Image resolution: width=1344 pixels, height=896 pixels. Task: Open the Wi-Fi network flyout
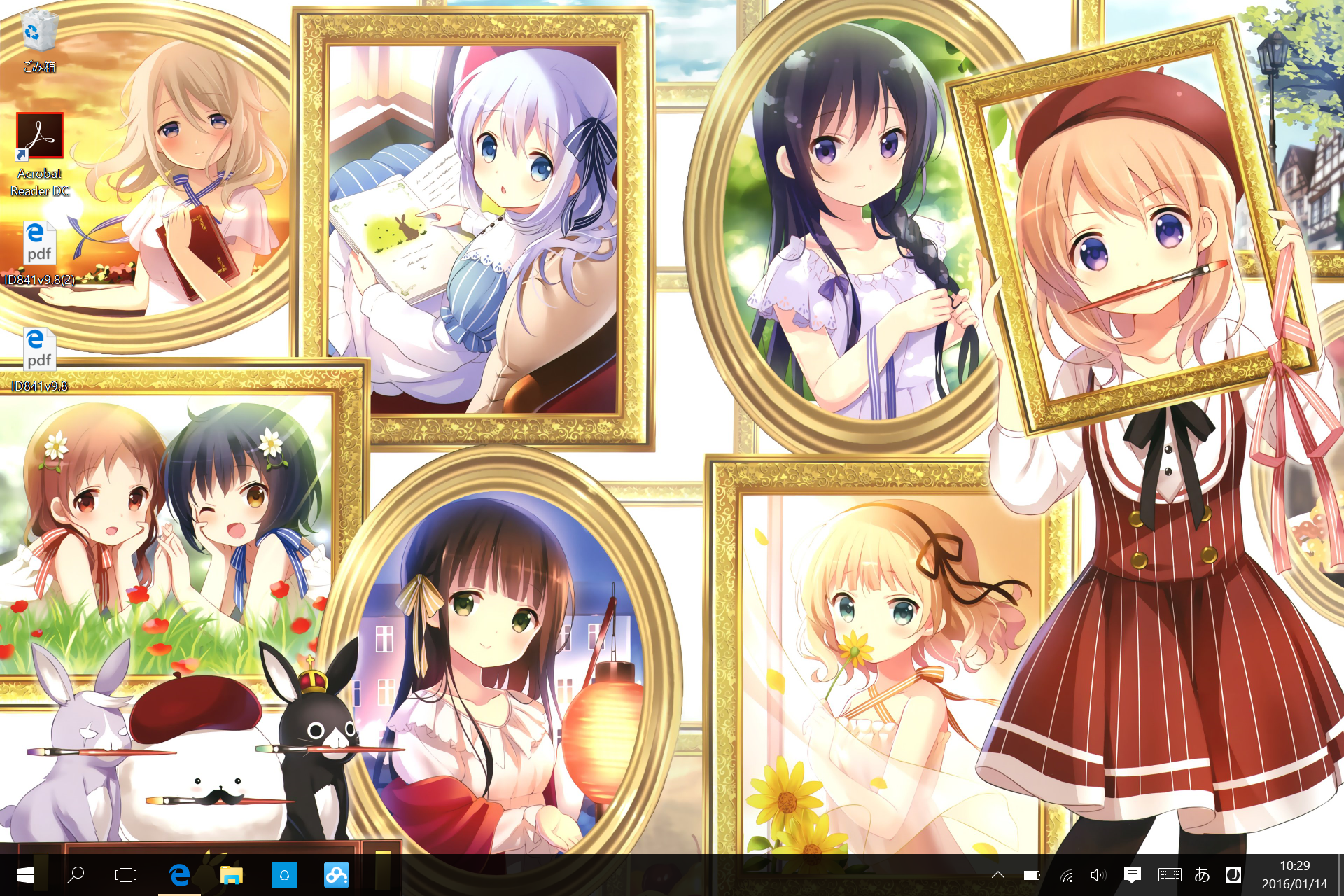tap(1066, 875)
